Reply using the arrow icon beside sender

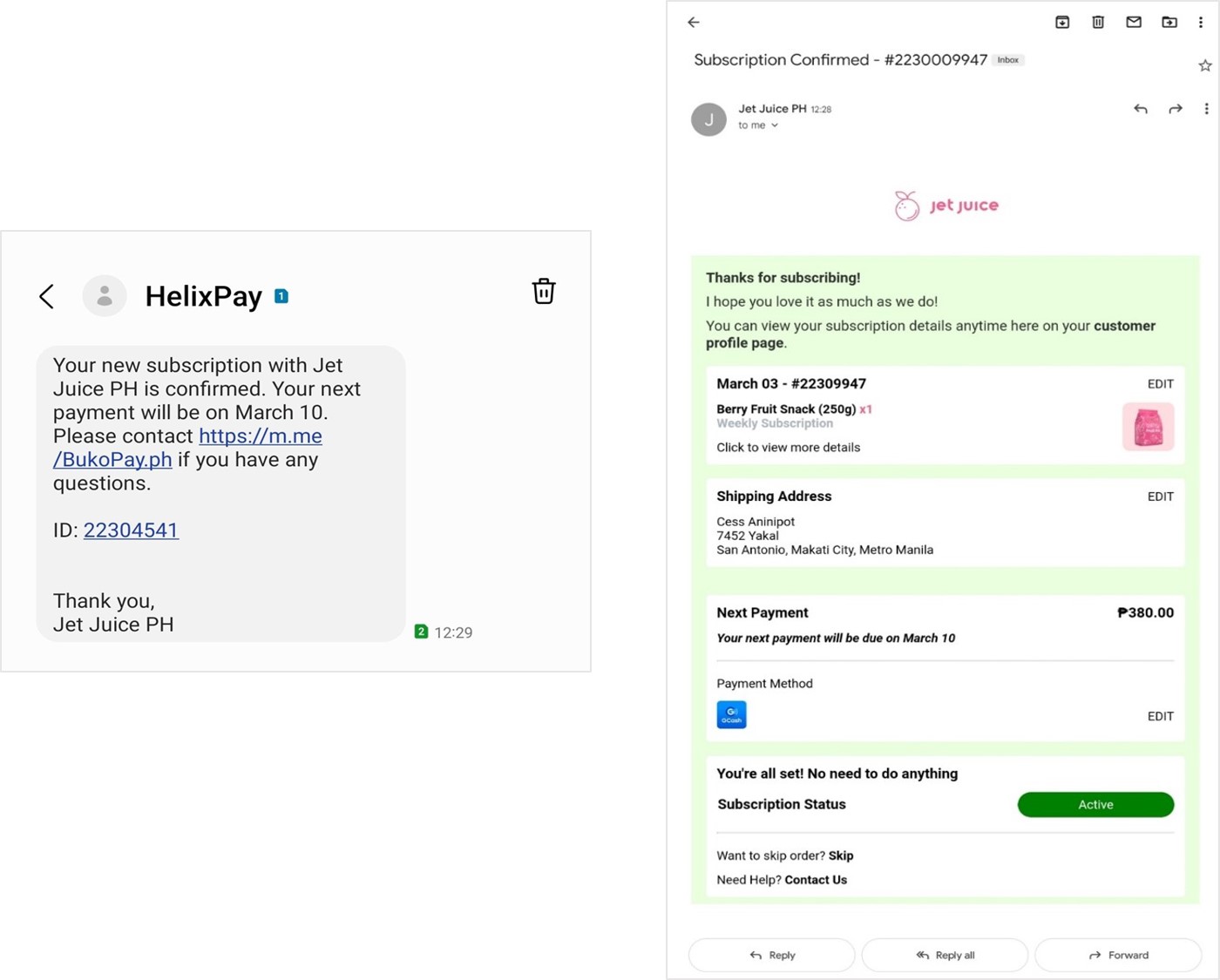pyautogui.click(x=1141, y=109)
